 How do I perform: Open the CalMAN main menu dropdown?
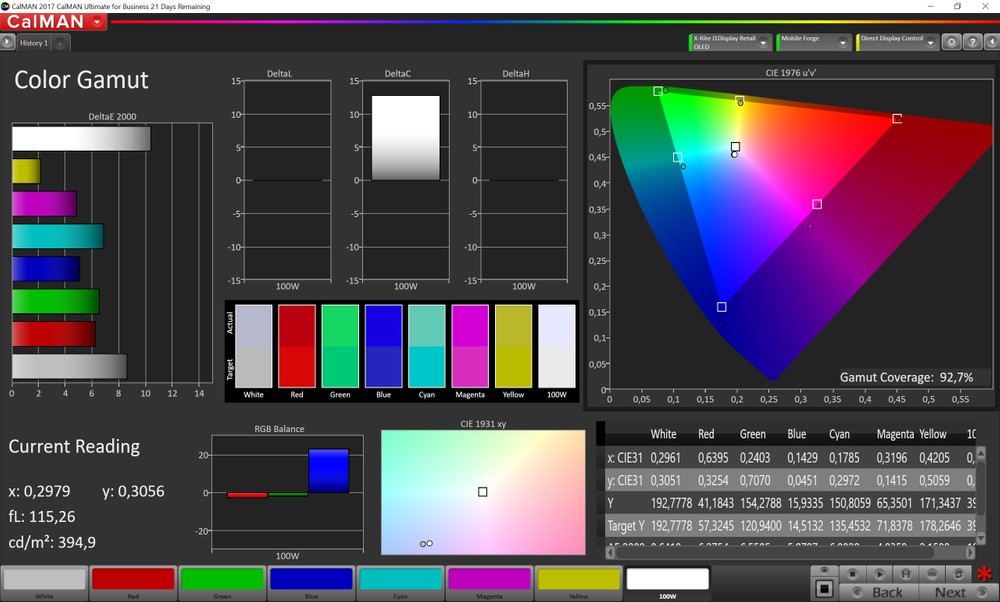96,21
